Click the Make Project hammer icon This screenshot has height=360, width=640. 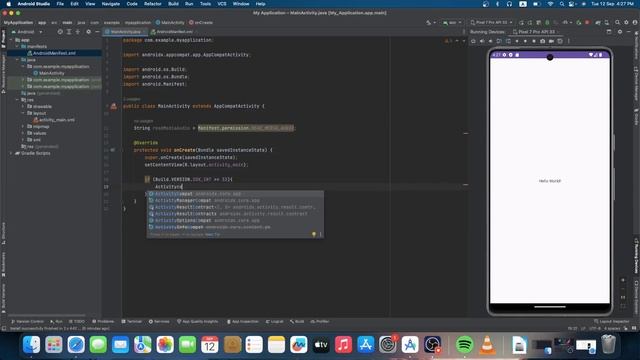429,22
